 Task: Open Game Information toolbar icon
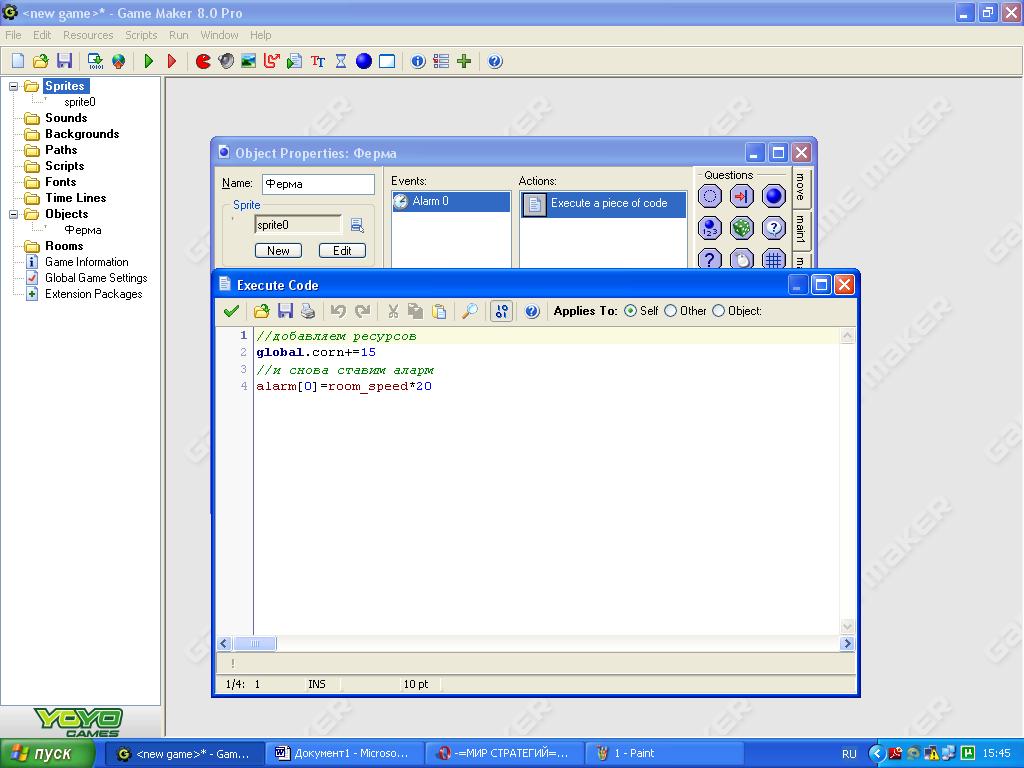419,61
